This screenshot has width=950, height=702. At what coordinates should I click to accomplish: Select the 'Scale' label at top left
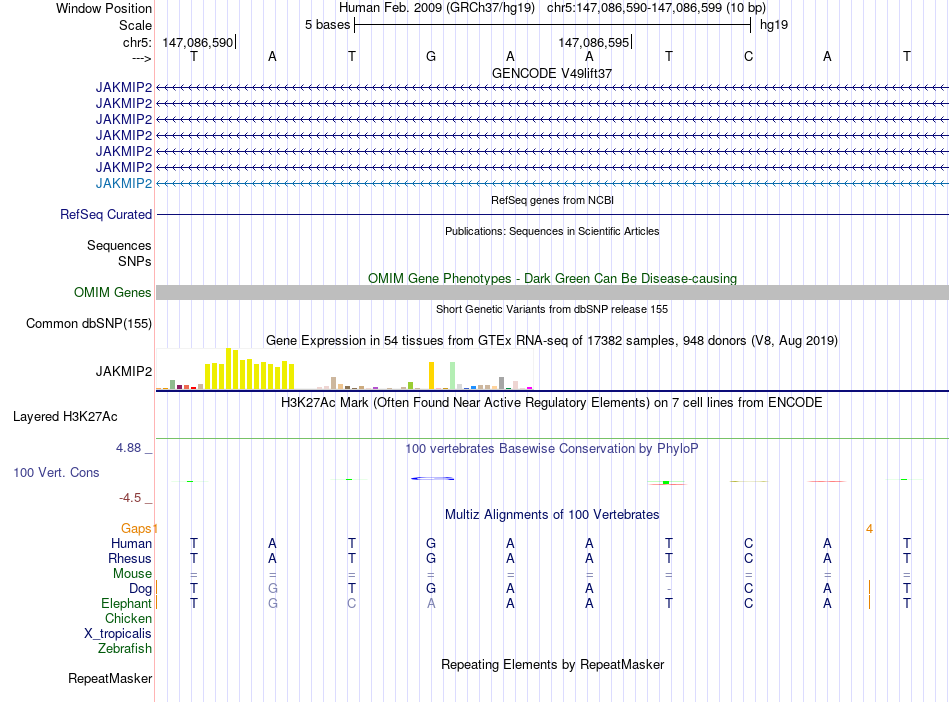point(135,25)
